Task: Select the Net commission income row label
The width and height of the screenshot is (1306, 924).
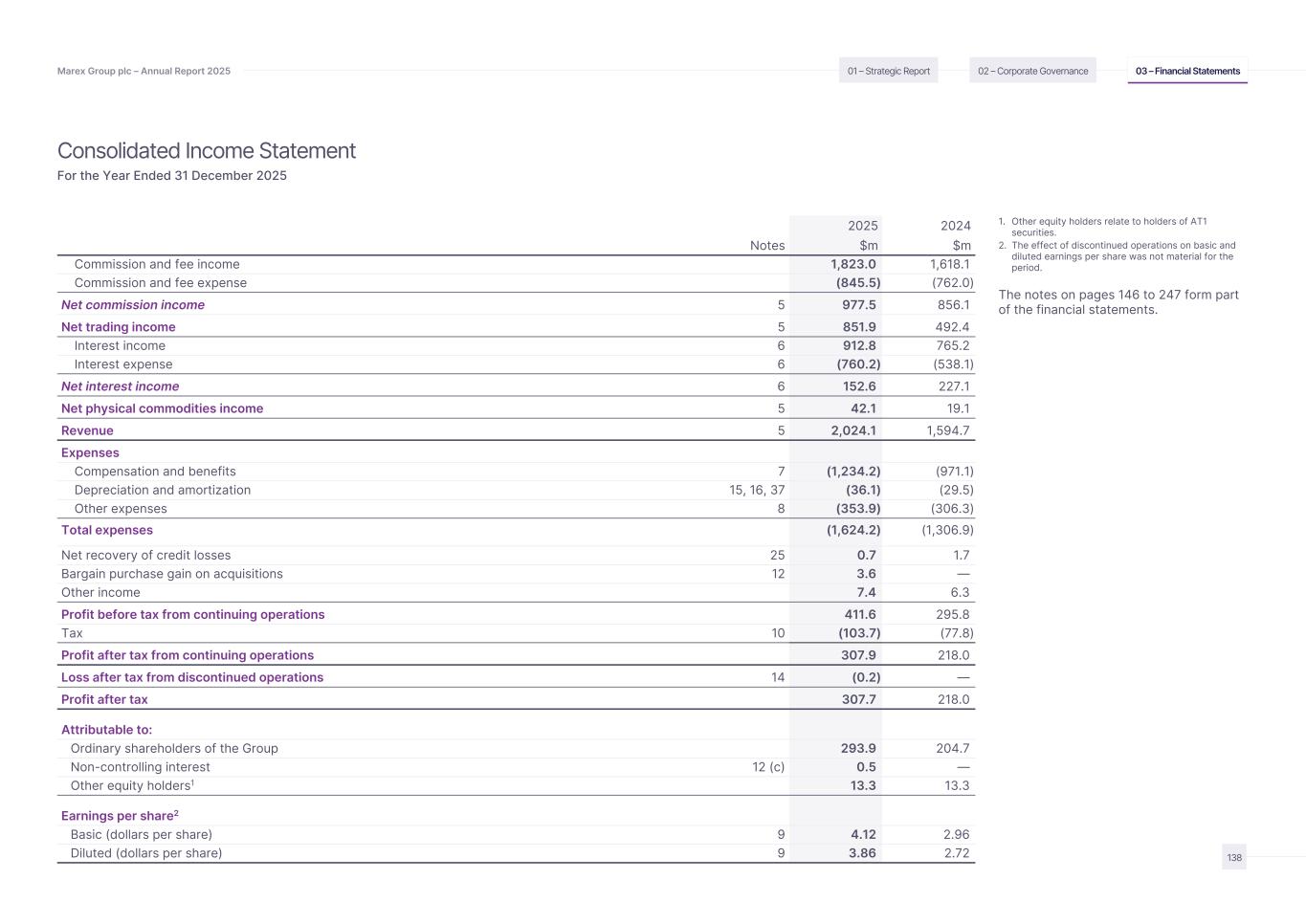Action: pyautogui.click(x=133, y=305)
